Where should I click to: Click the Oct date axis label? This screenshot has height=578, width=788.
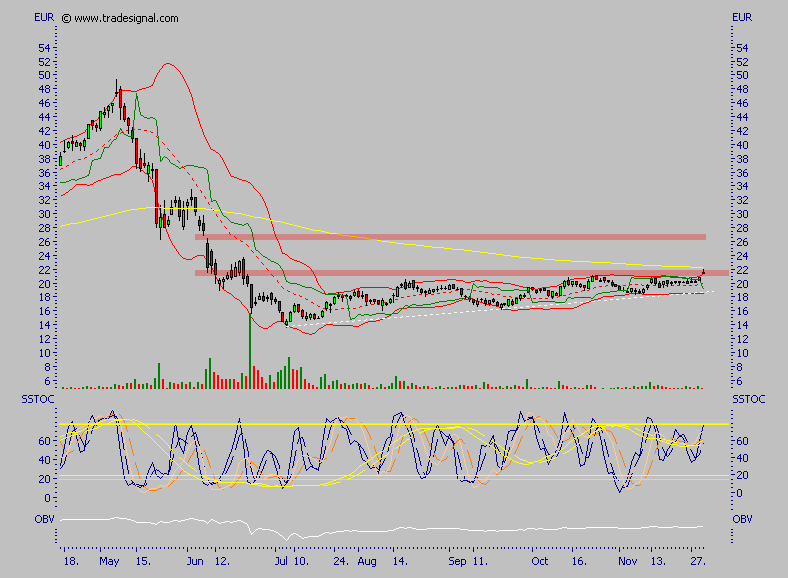[x=539, y=562]
